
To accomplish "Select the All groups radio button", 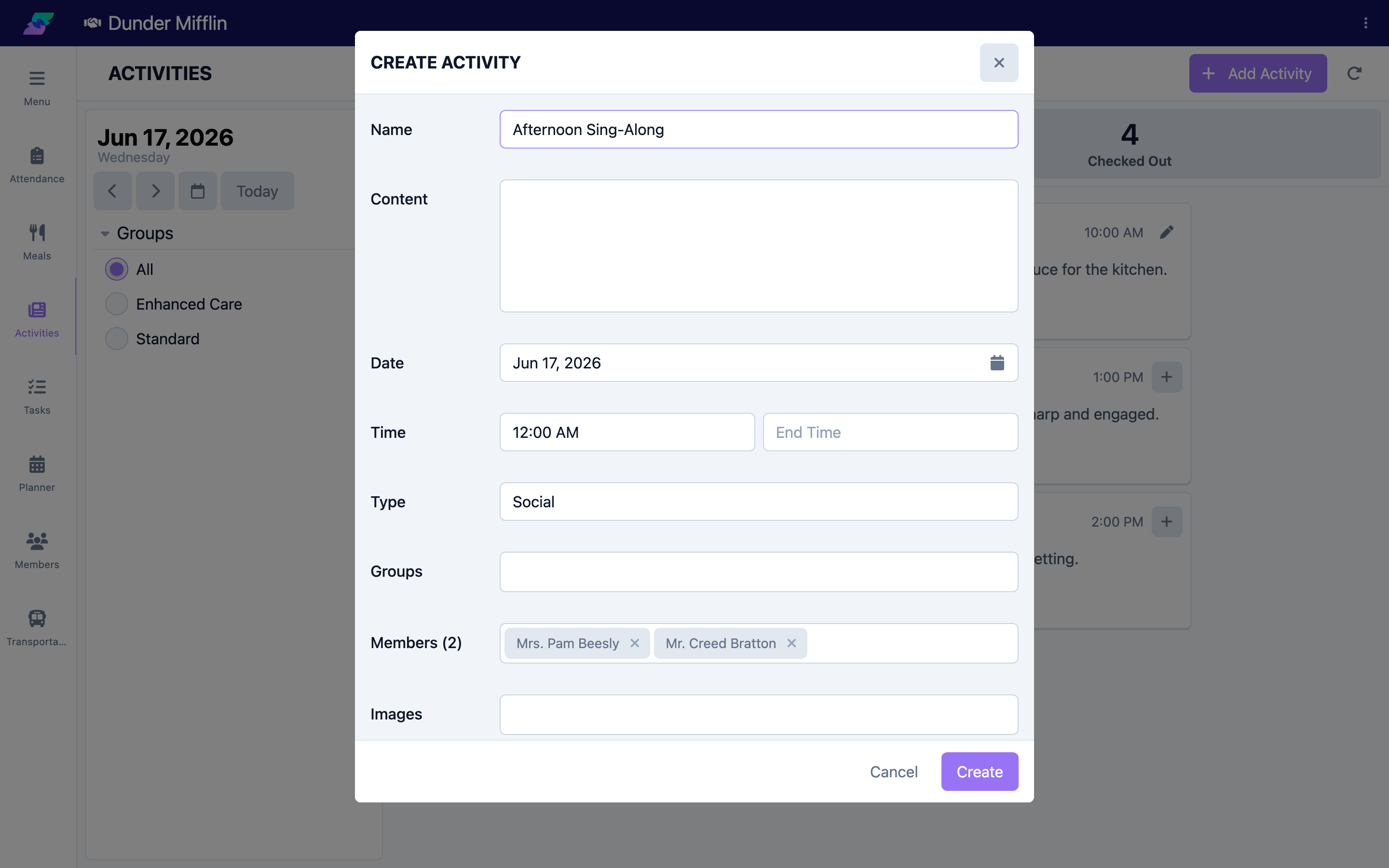I will (117, 269).
